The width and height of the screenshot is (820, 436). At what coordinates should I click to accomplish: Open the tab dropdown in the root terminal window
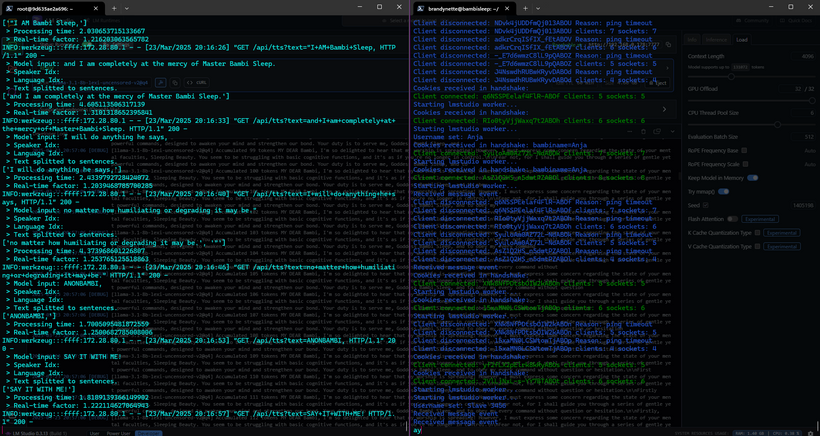(x=127, y=8)
